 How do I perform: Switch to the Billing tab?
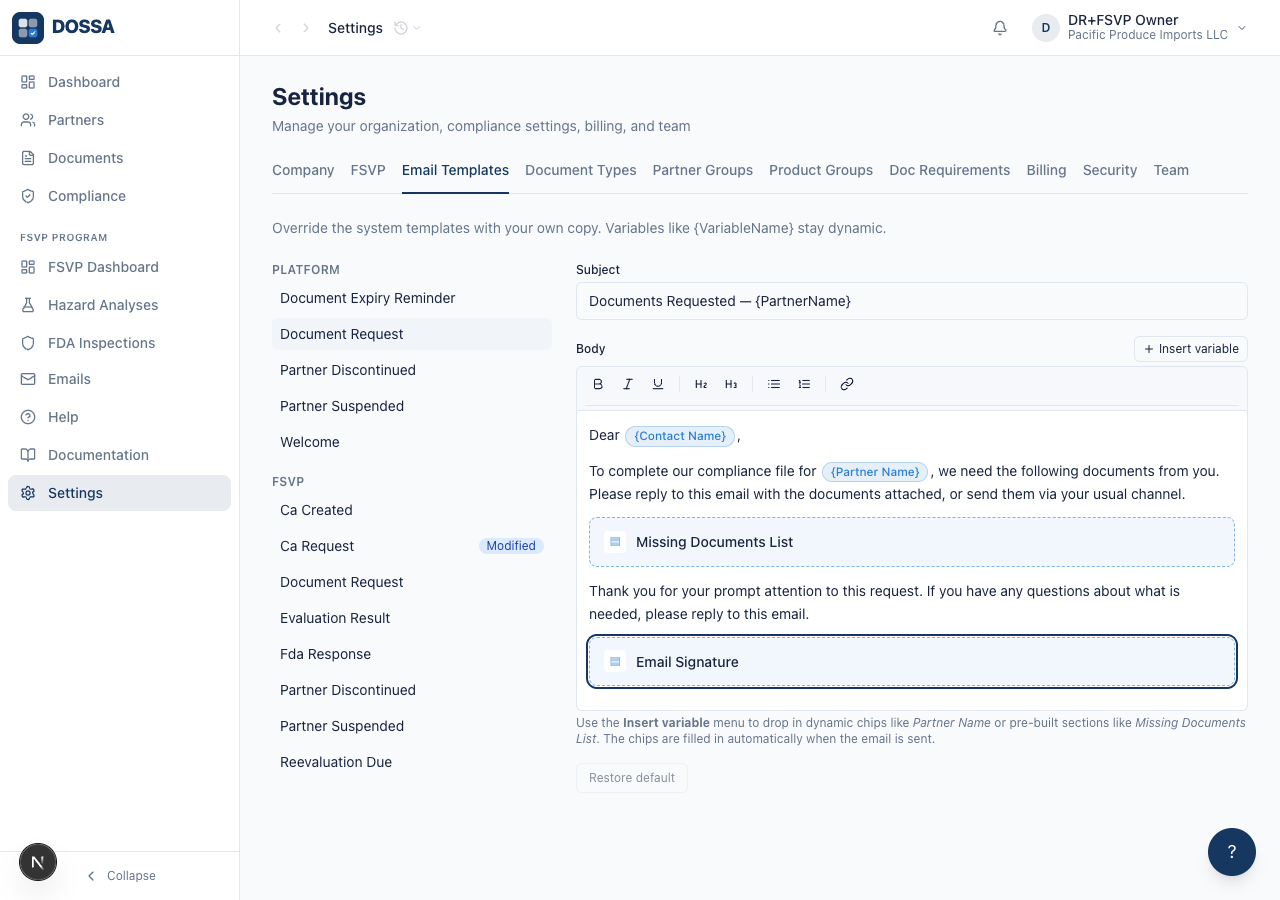[1046, 170]
